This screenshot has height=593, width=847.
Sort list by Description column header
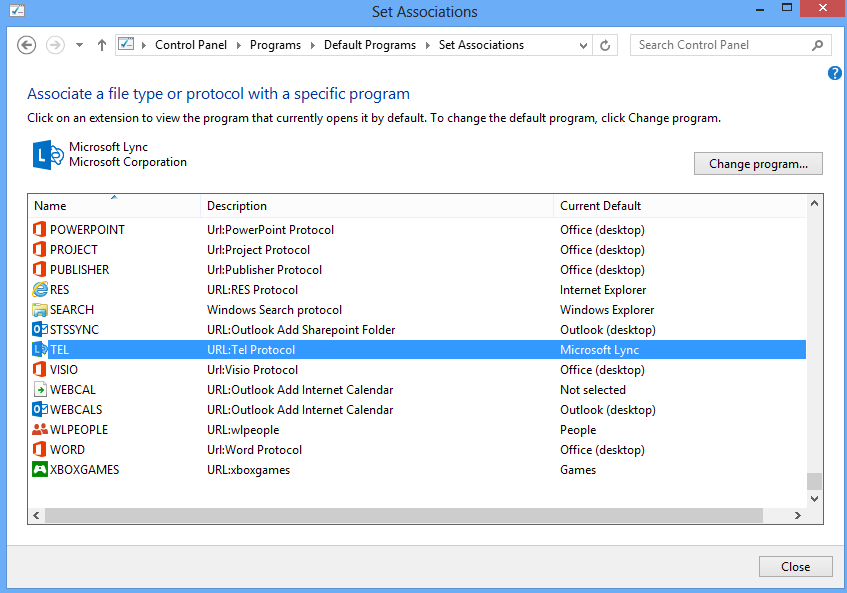click(377, 206)
